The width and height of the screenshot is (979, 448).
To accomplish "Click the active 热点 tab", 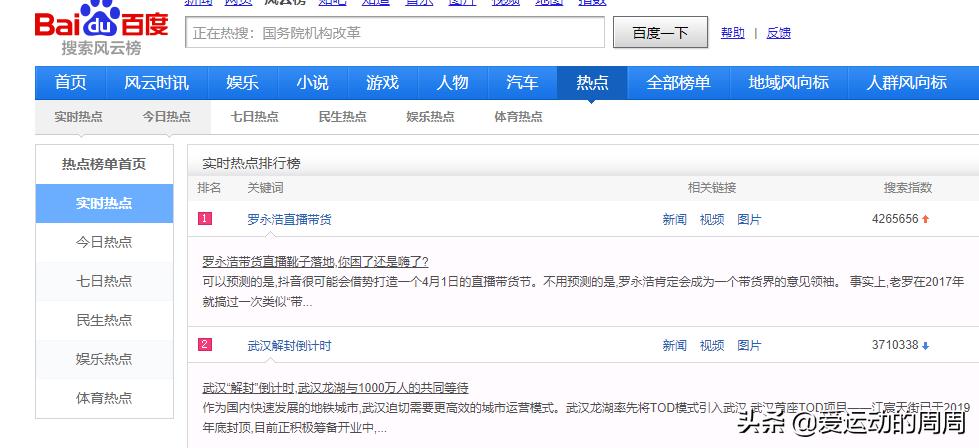I will pyautogui.click(x=592, y=82).
